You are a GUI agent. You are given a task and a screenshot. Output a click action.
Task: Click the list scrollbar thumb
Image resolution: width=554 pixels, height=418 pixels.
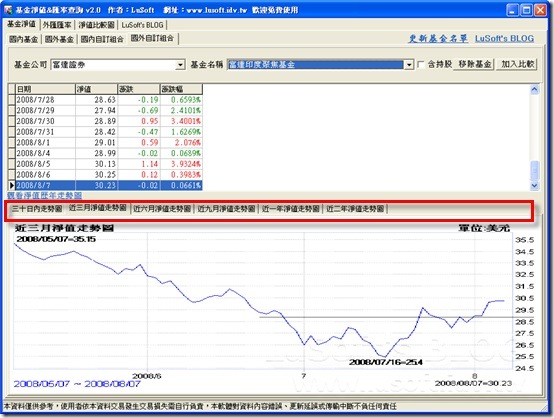pos(535,170)
